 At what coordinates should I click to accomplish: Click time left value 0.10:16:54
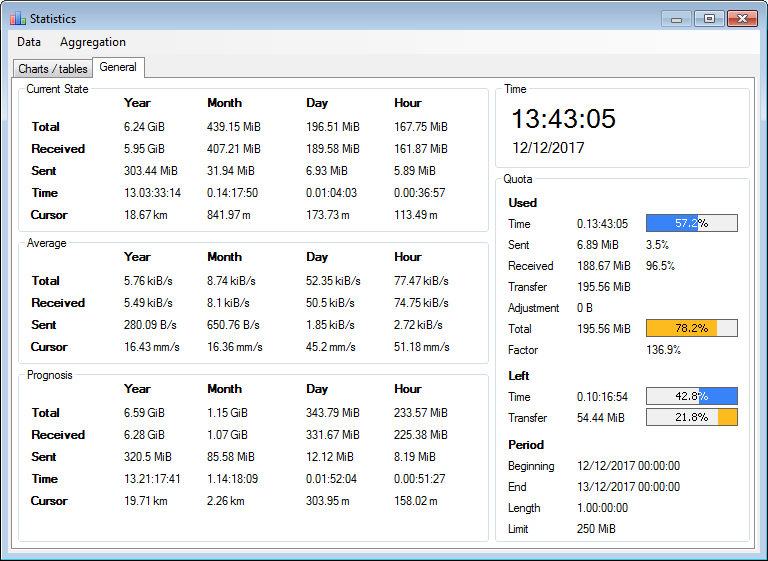602,397
